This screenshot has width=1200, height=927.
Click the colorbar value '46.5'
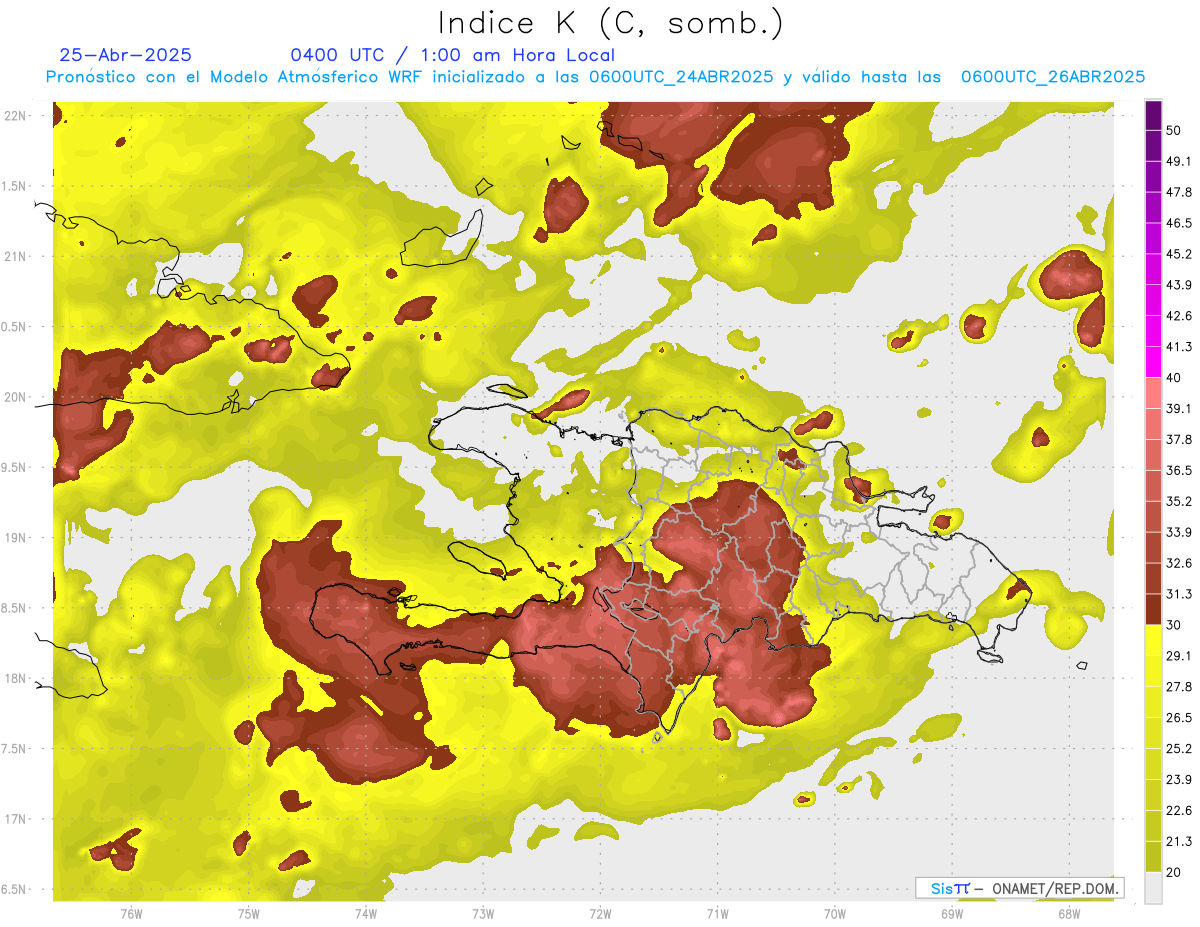pos(1179,223)
